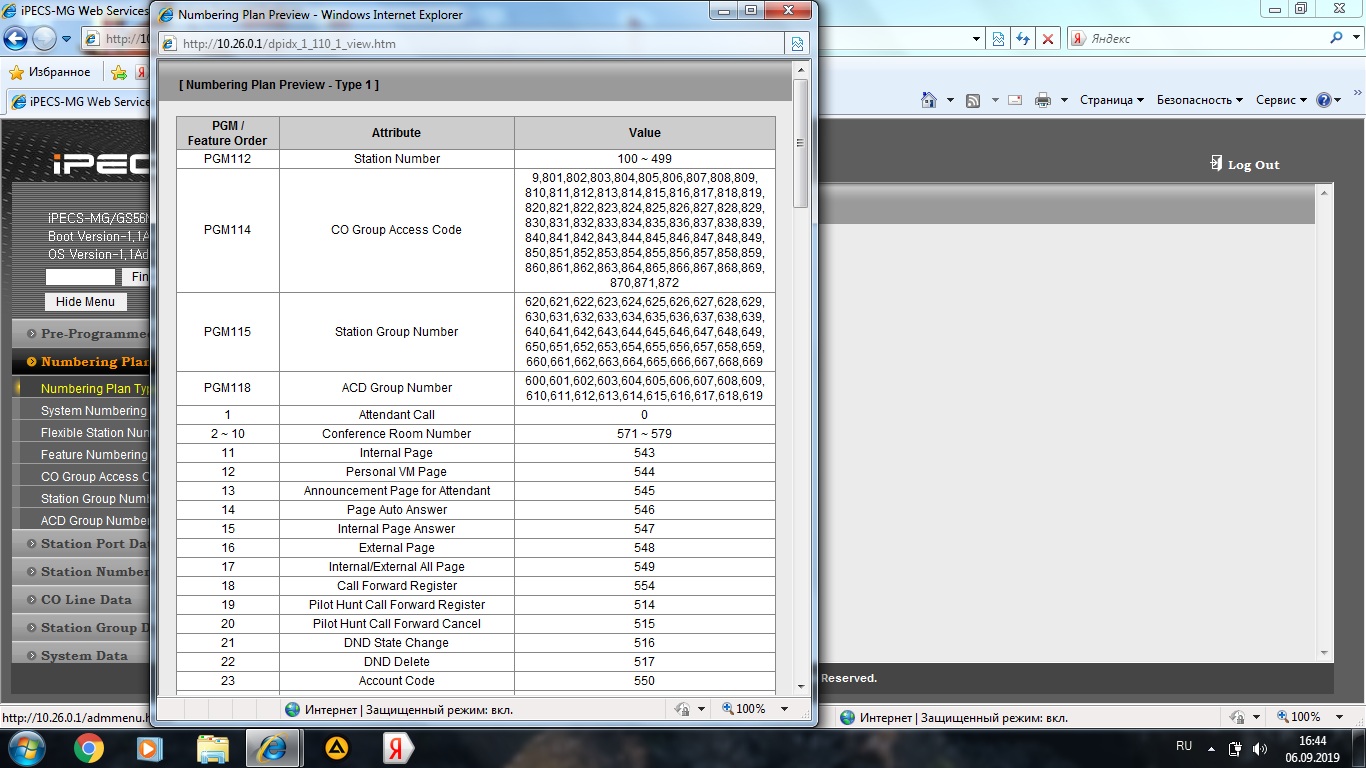The height and width of the screenshot is (768, 1366).
Task: Click compatibility view icon in popup address bar
Action: click(x=797, y=44)
